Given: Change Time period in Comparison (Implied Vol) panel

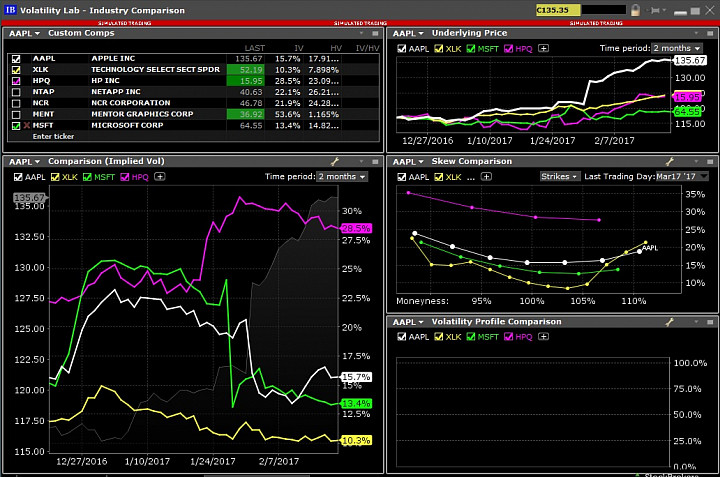Looking at the screenshot, I should (342, 176).
